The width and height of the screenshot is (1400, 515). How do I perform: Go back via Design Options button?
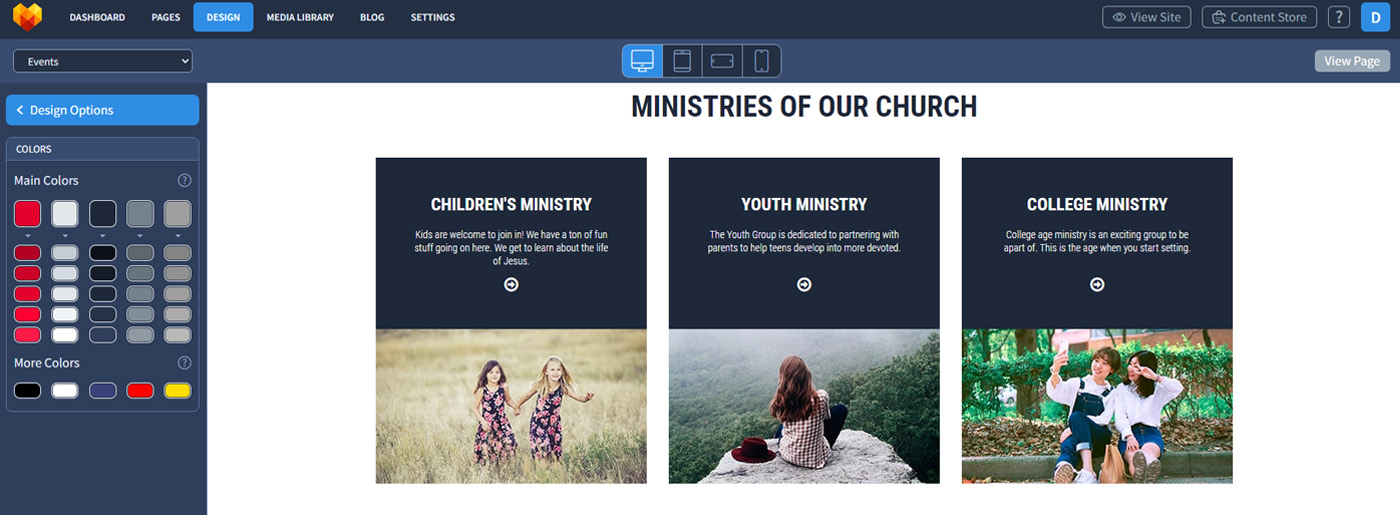[103, 110]
